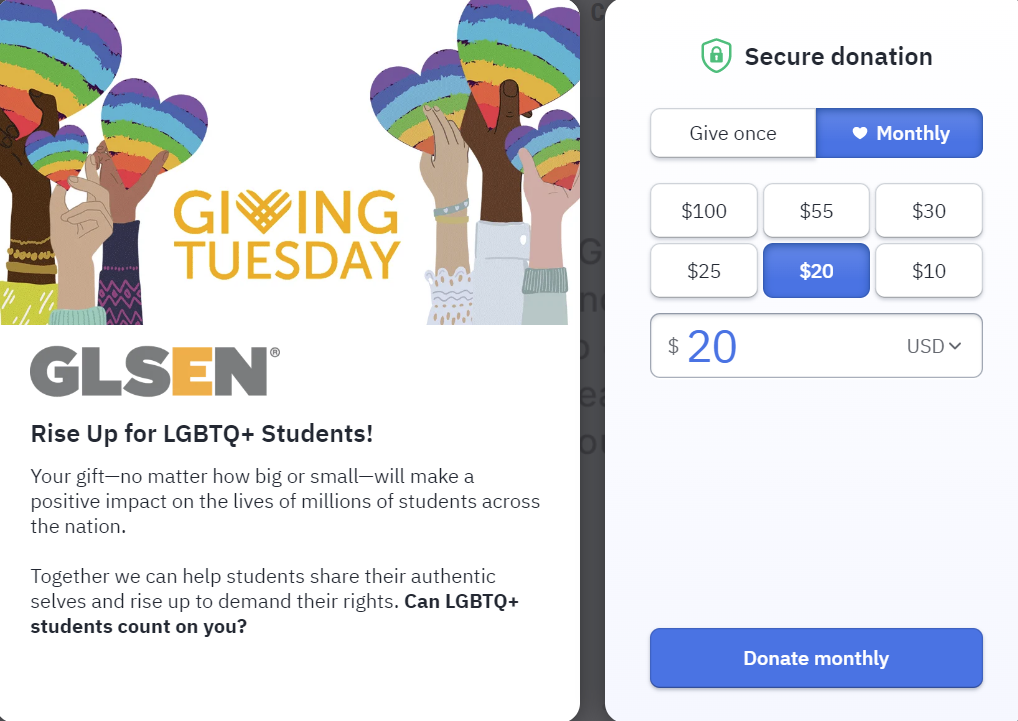Choose the $100 donation amount

coord(704,211)
